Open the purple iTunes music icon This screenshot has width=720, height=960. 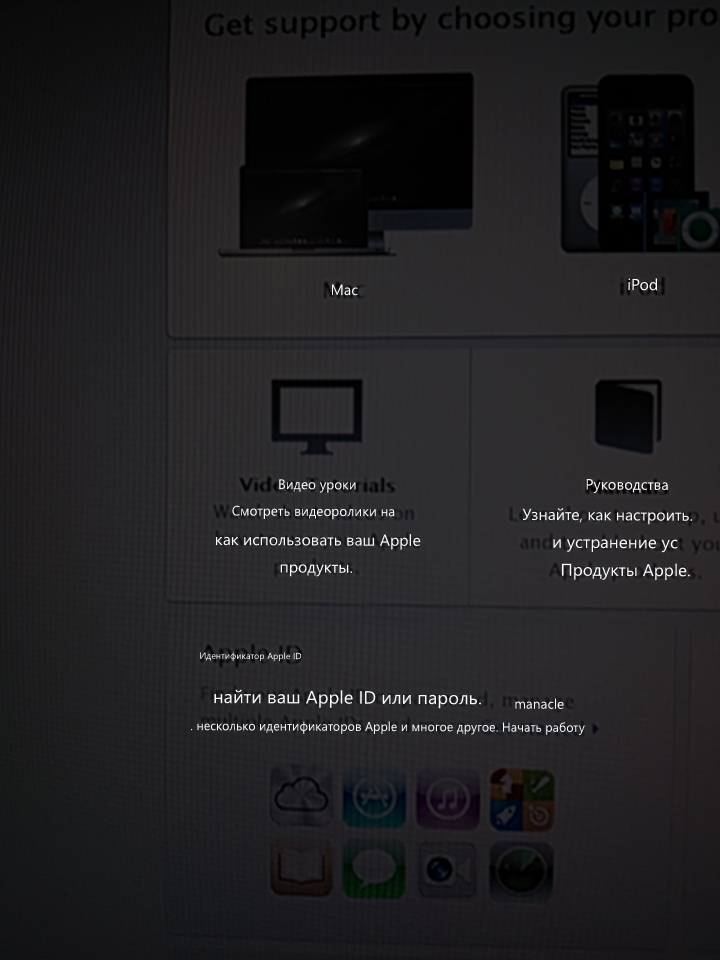click(x=448, y=800)
